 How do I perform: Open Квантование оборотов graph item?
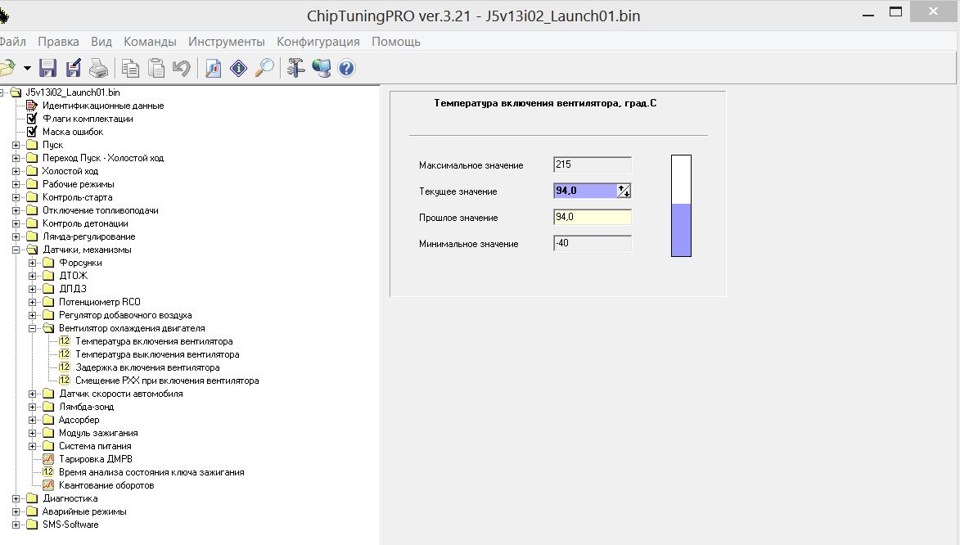(106, 486)
